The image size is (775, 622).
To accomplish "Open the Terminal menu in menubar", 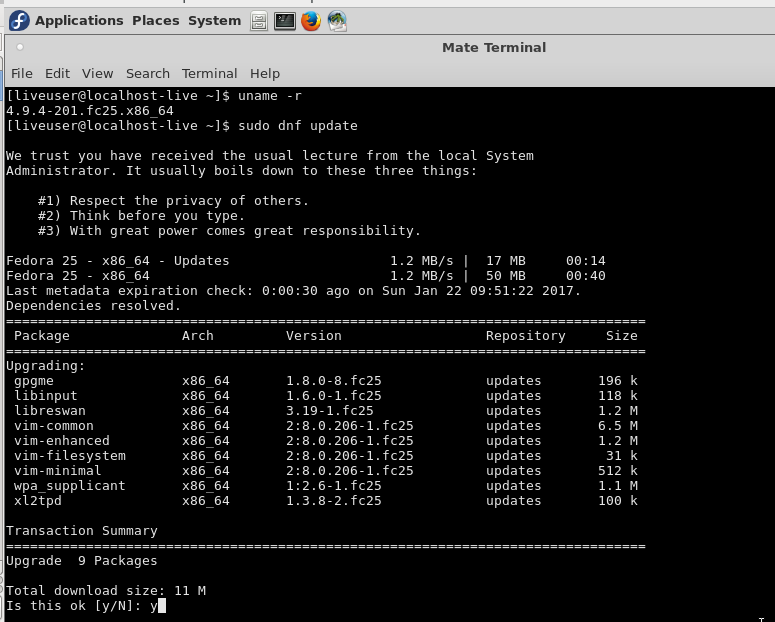I will [210, 74].
